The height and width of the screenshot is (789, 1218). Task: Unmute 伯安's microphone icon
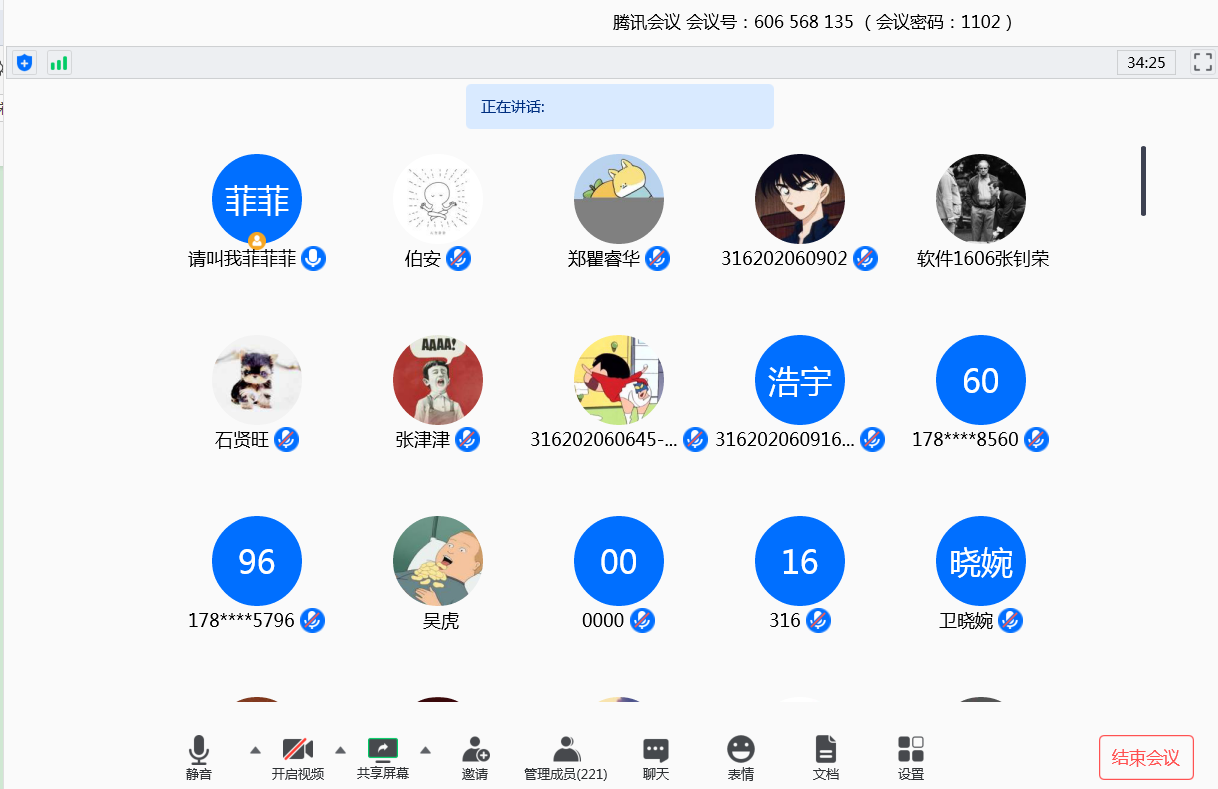point(458,258)
